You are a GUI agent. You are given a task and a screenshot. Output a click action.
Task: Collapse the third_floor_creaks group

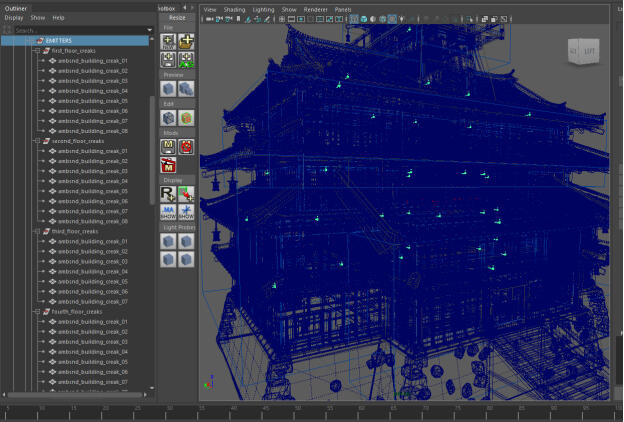pos(37,231)
